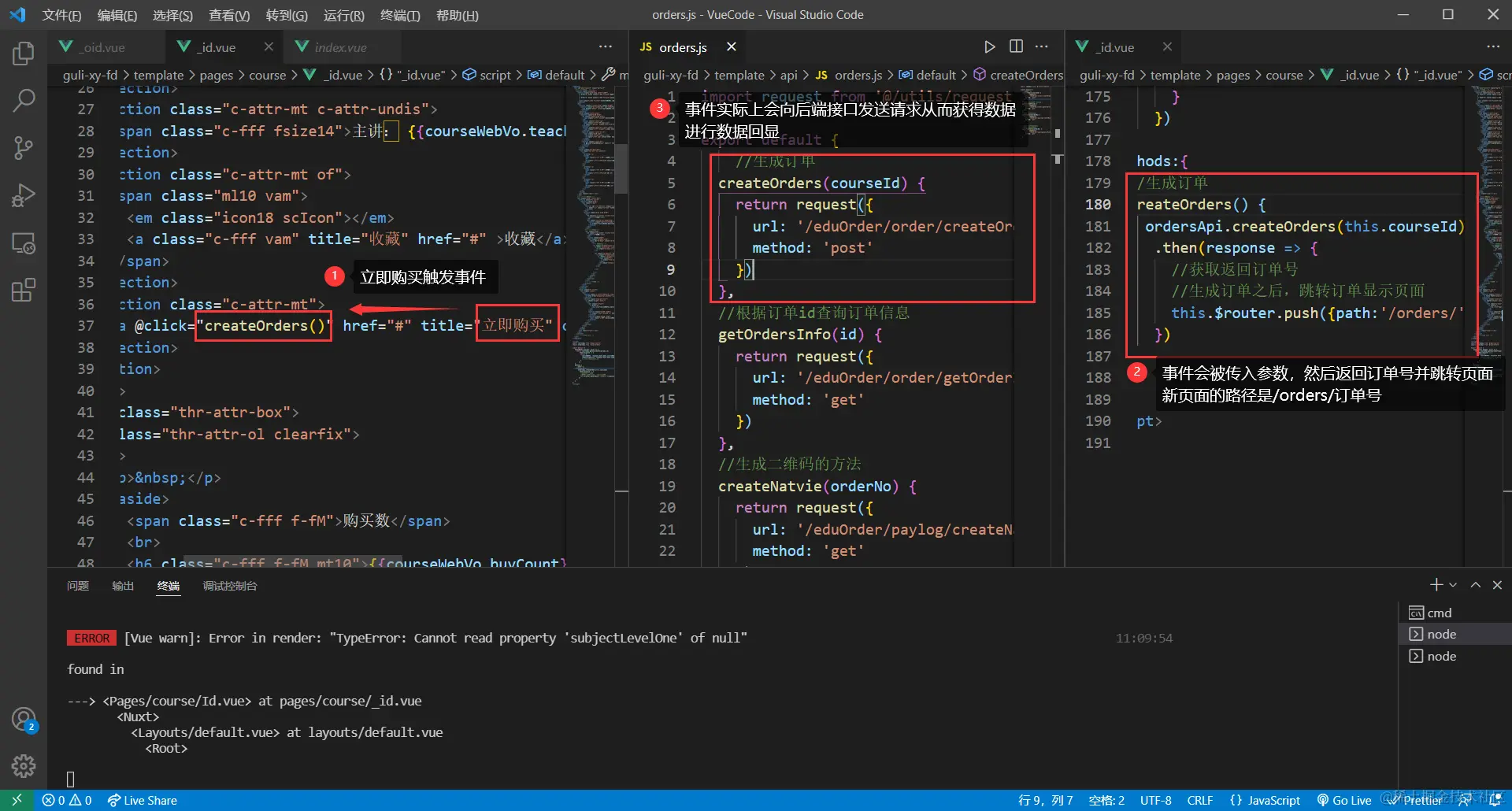Open the notifications bell in status bar
Viewport: 1512px width, 811px height.
1495,800
